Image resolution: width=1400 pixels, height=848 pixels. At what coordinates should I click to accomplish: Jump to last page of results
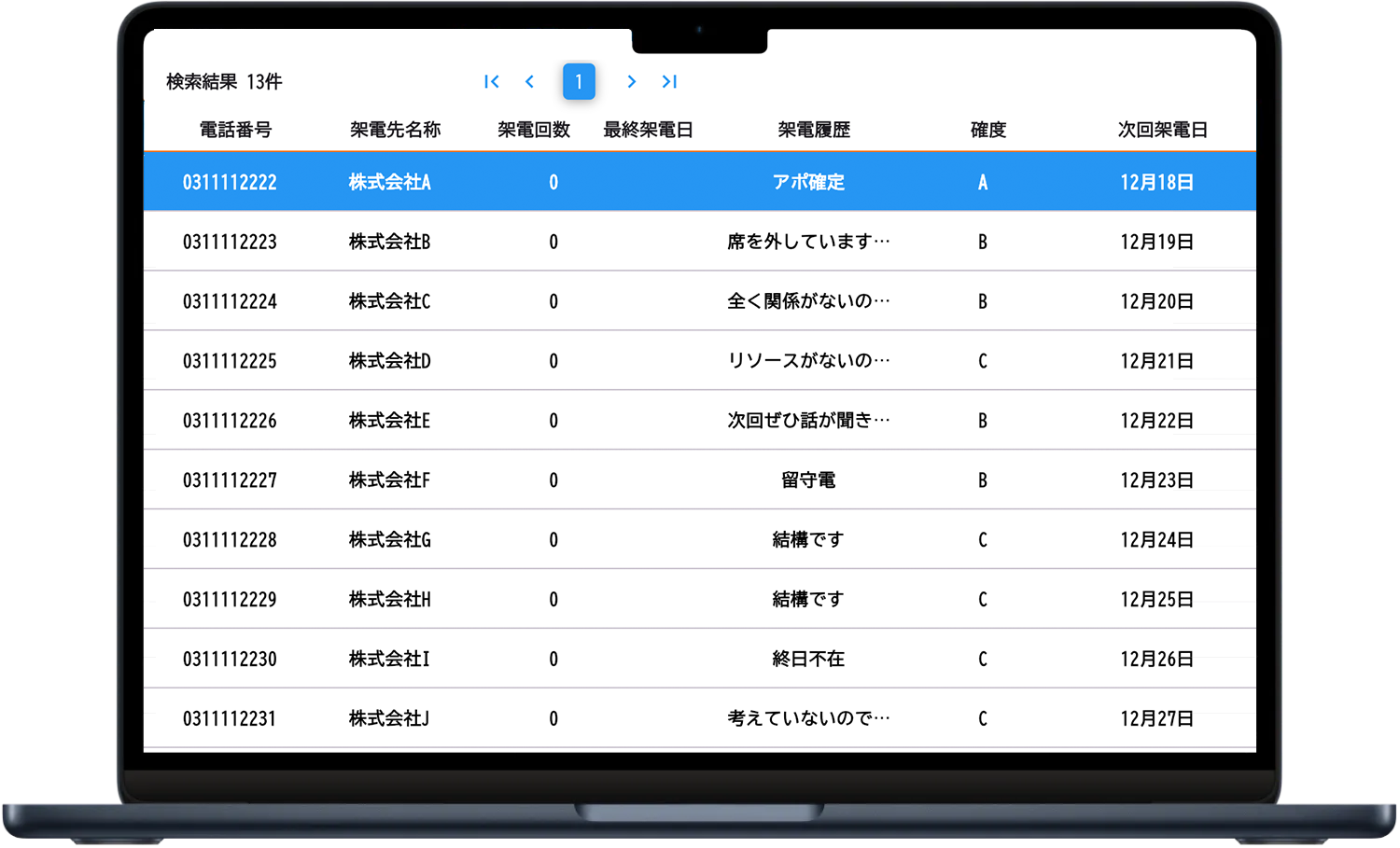[x=669, y=82]
